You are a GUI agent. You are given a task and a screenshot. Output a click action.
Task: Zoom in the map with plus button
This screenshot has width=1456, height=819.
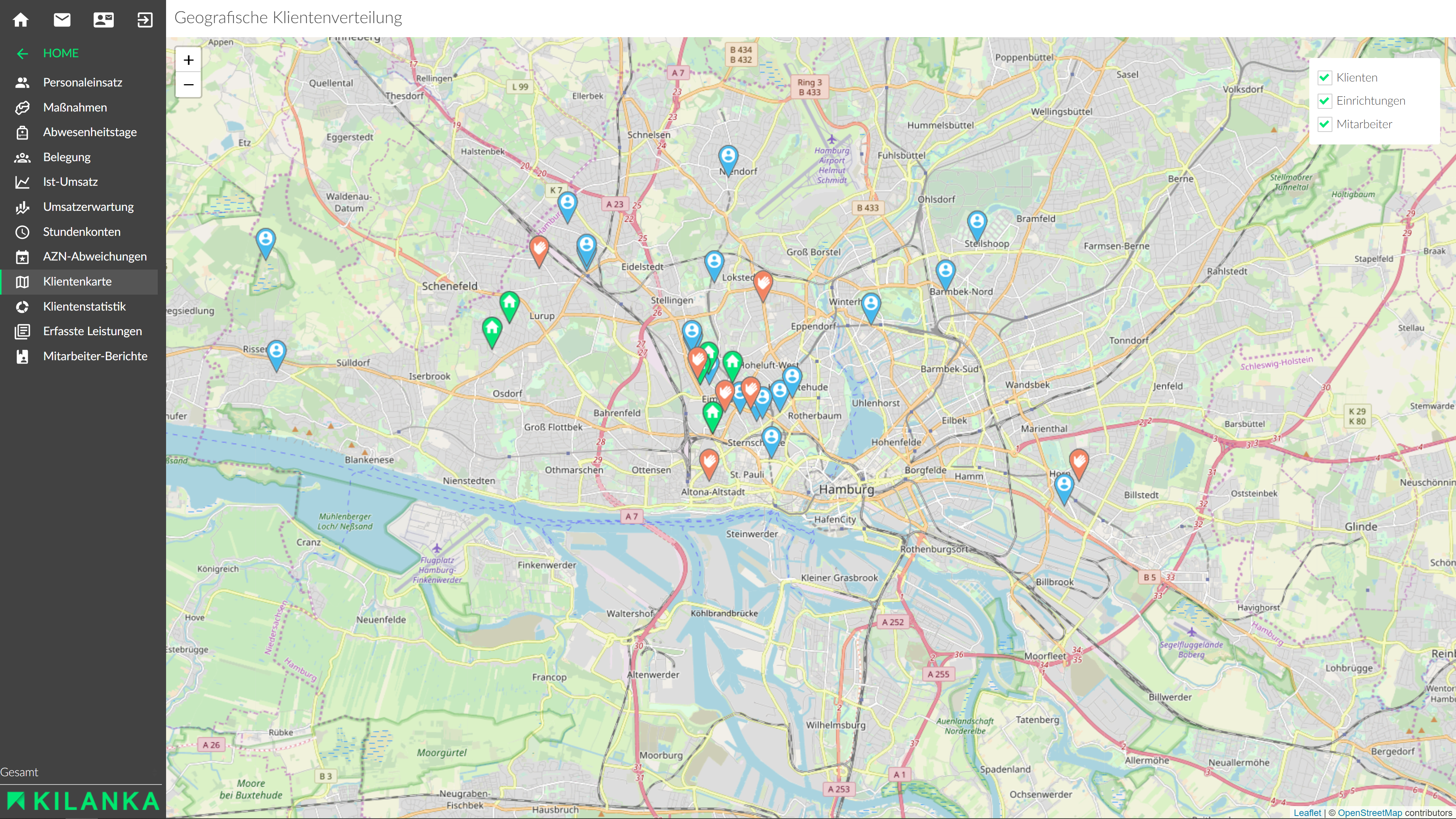(189, 60)
